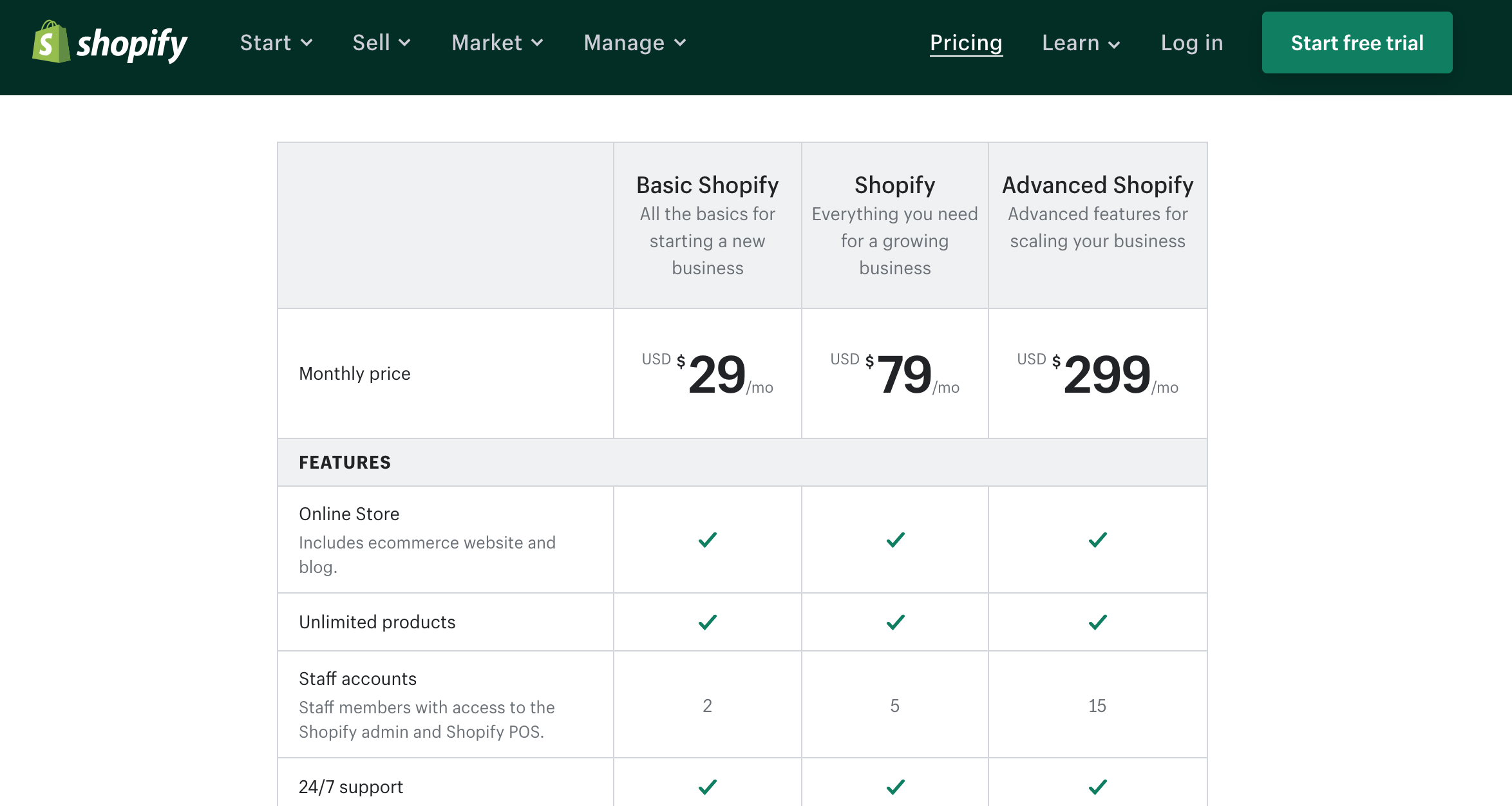Click the 24/7 support feature label
Screen dimensions: 1512x806
pos(351,787)
